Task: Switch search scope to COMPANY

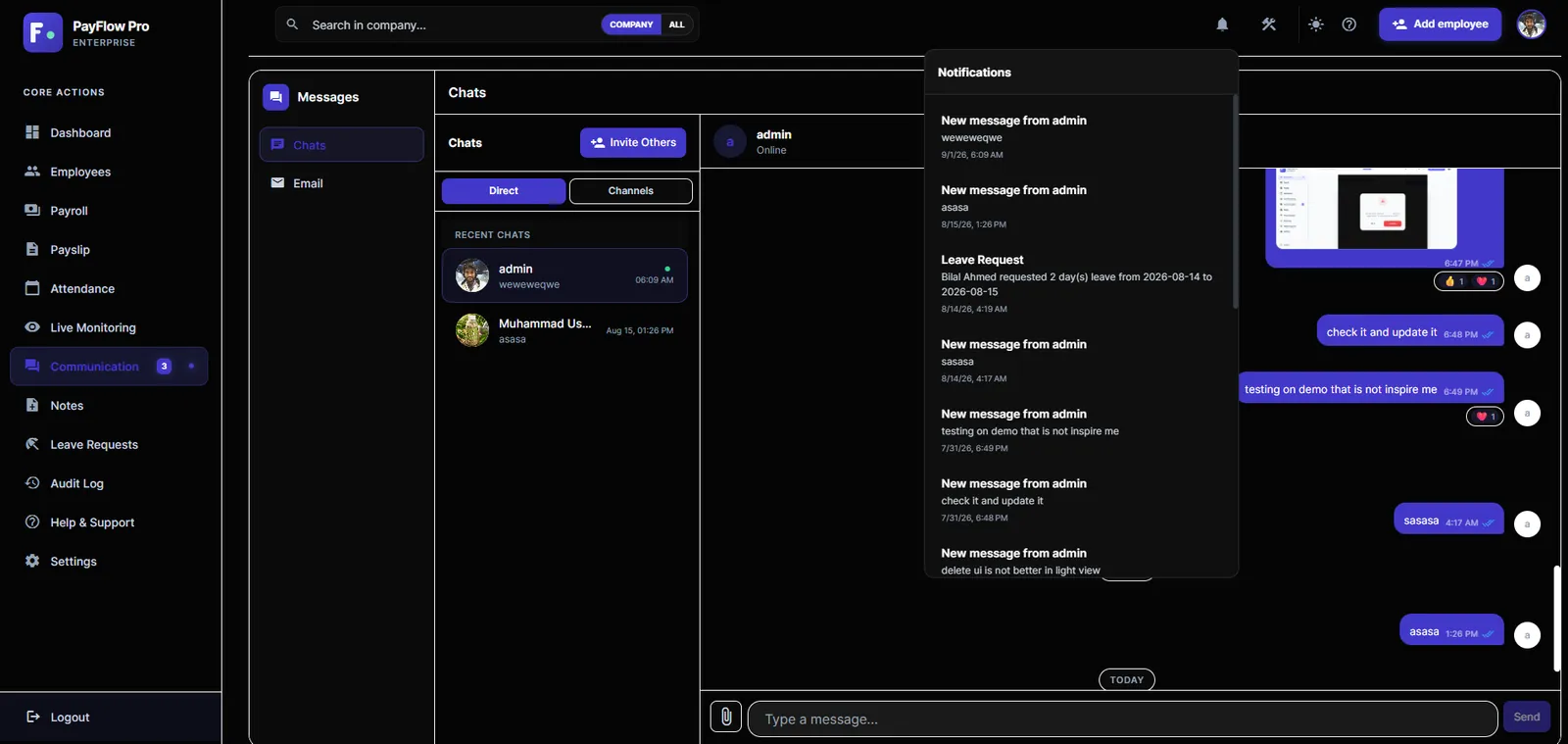Action: point(631,25)
